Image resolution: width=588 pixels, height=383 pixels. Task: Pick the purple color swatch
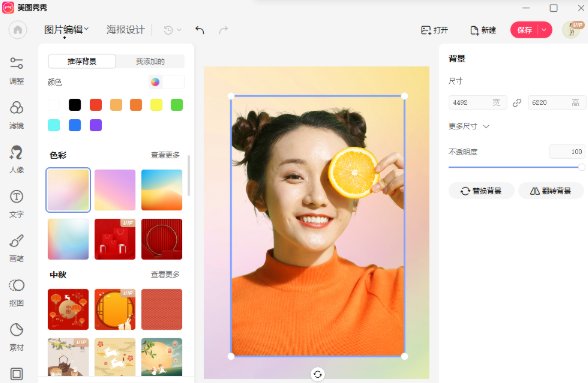coord(96,125)
